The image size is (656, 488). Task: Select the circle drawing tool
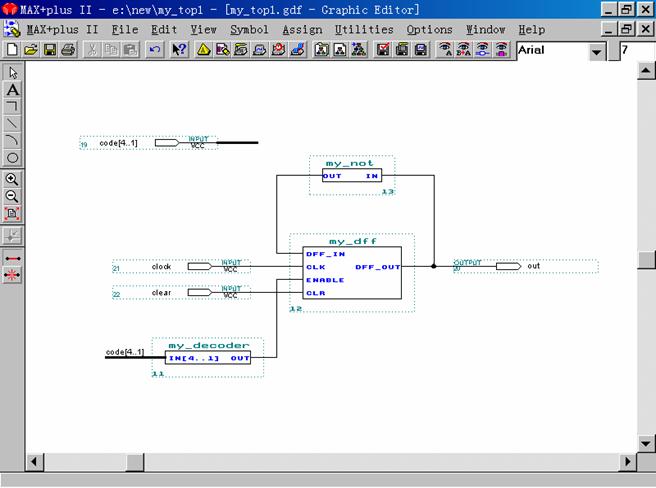pos(13,157)
